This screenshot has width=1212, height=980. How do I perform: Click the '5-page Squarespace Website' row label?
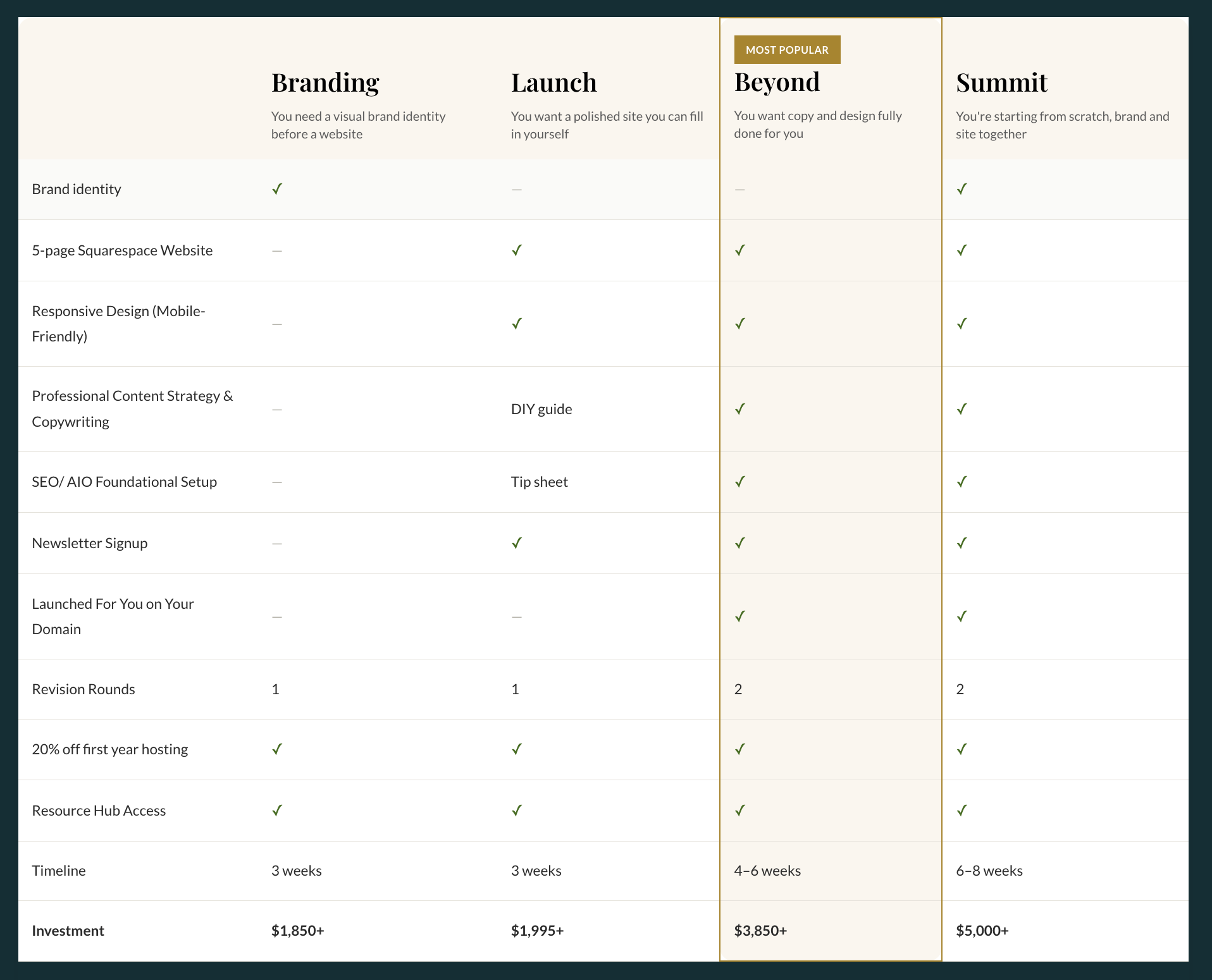click(x=122, y=250)
